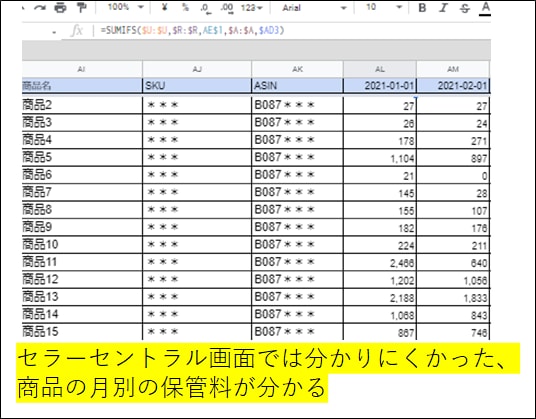Select the 商品6 name cell
This screenshot has width=536, height=419.
(82, 175)
